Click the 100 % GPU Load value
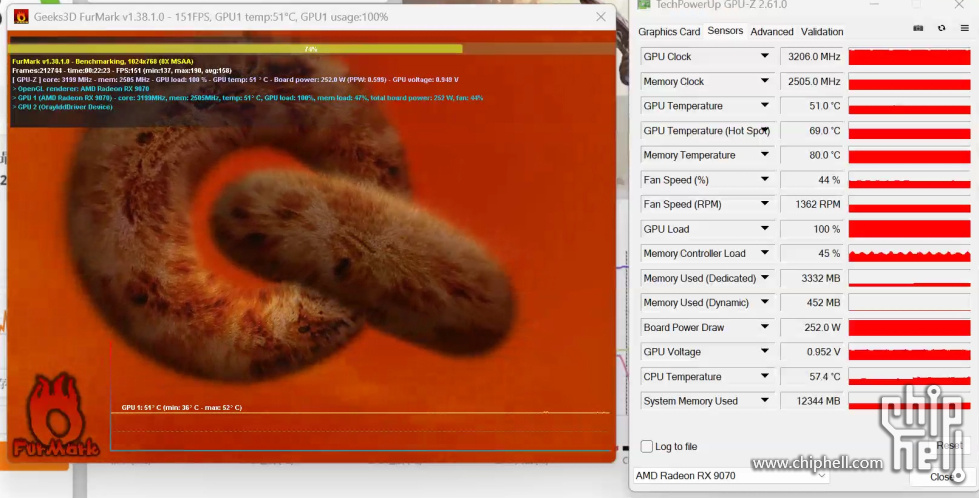Viewport: 979px width, 498px height. 811,229
